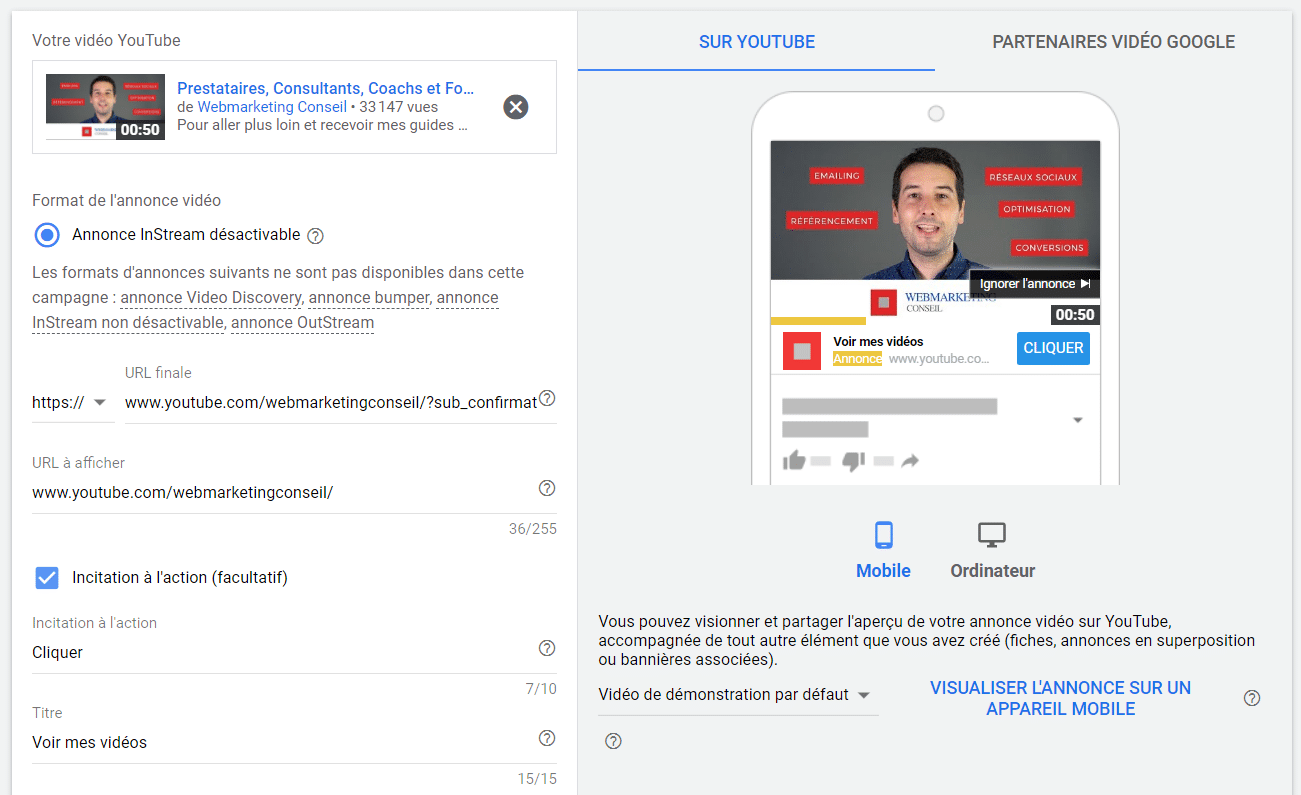Select the Mobile preview phone icon

coord(883,536)
